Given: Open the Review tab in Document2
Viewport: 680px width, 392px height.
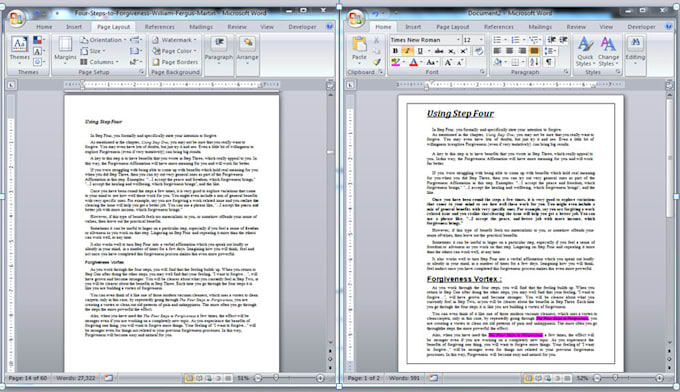Looking at the screenshot, I should point(576,27).
